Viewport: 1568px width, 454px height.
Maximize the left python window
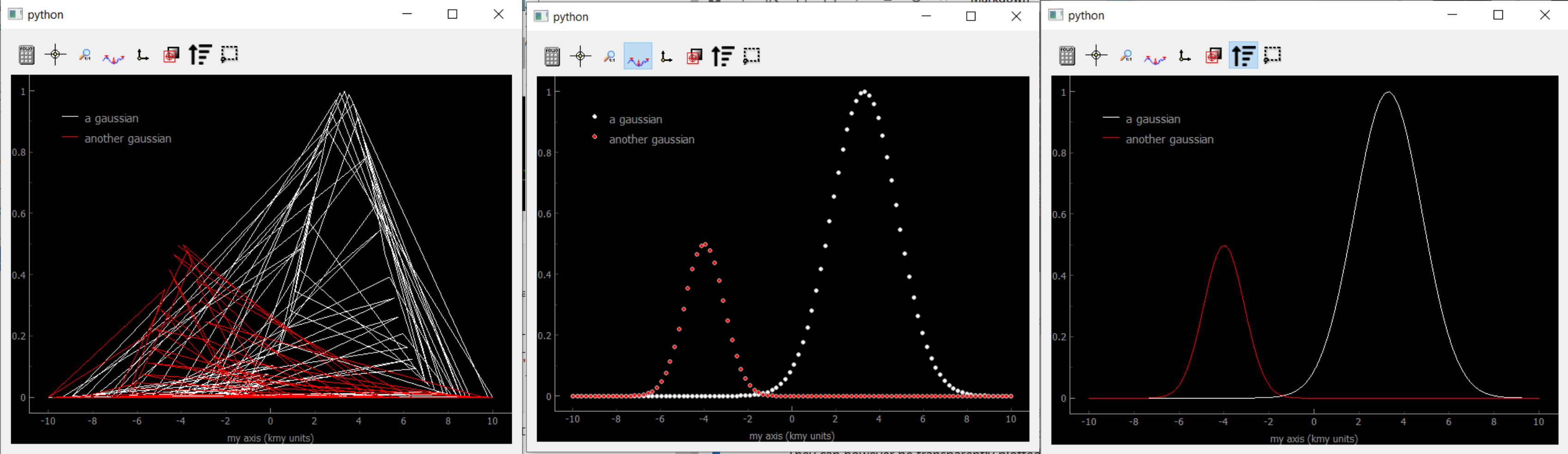(452, 14)
